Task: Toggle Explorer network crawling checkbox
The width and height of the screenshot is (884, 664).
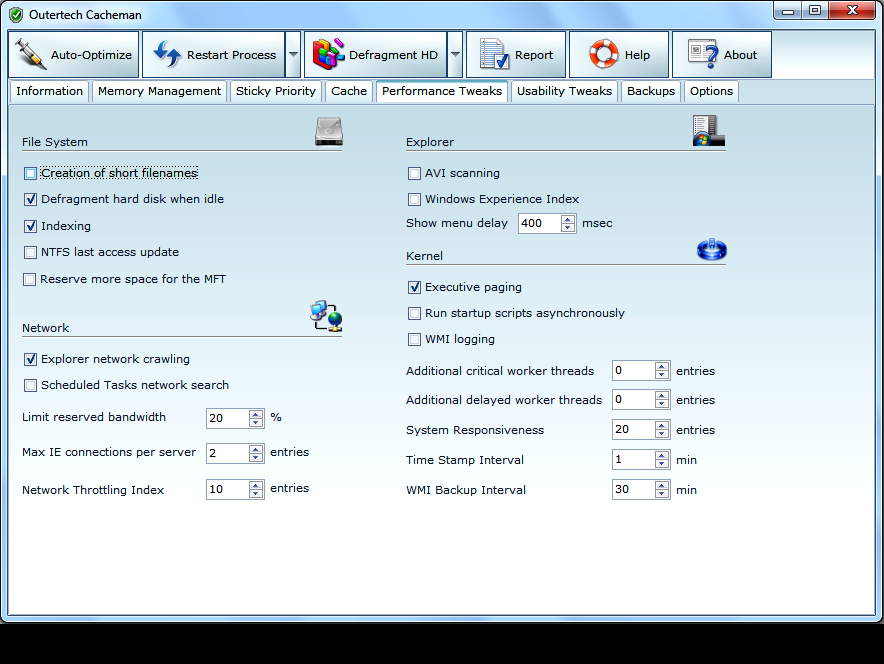Action: pyautogui.click(x=30, y=360)
